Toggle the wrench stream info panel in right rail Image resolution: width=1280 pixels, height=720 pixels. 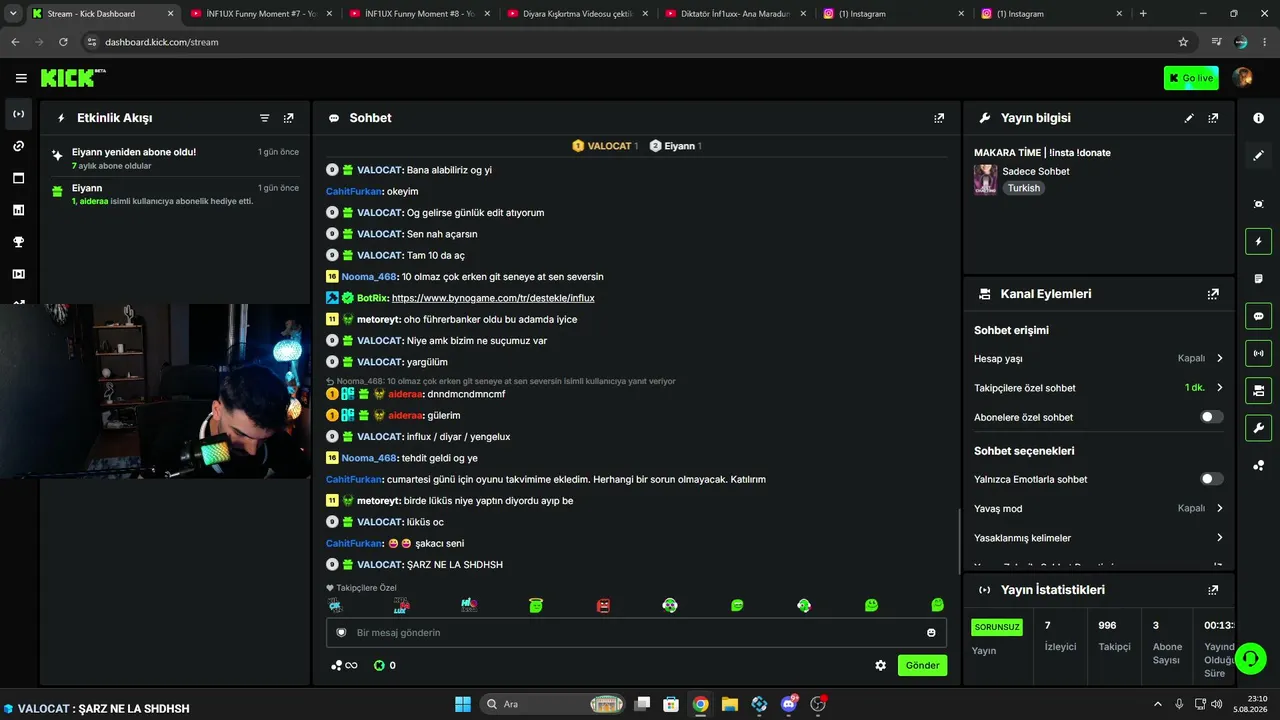(x=1258, y=428)
